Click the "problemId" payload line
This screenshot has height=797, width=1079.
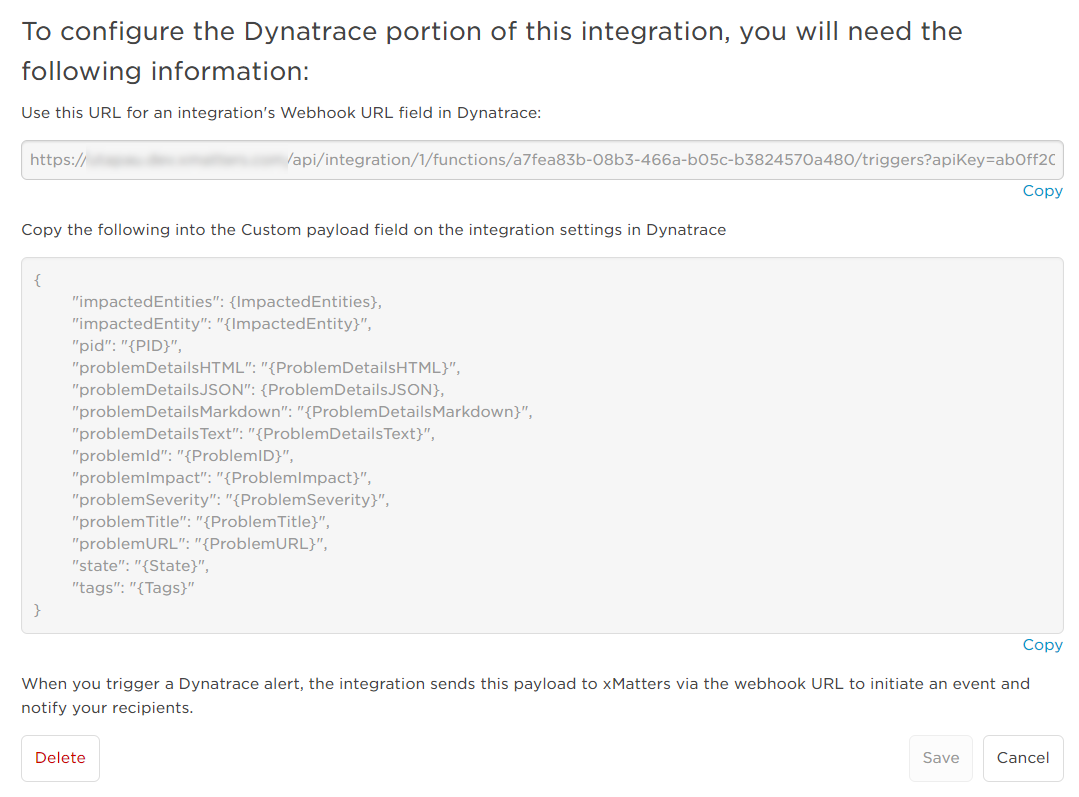(x=183, y=456)
